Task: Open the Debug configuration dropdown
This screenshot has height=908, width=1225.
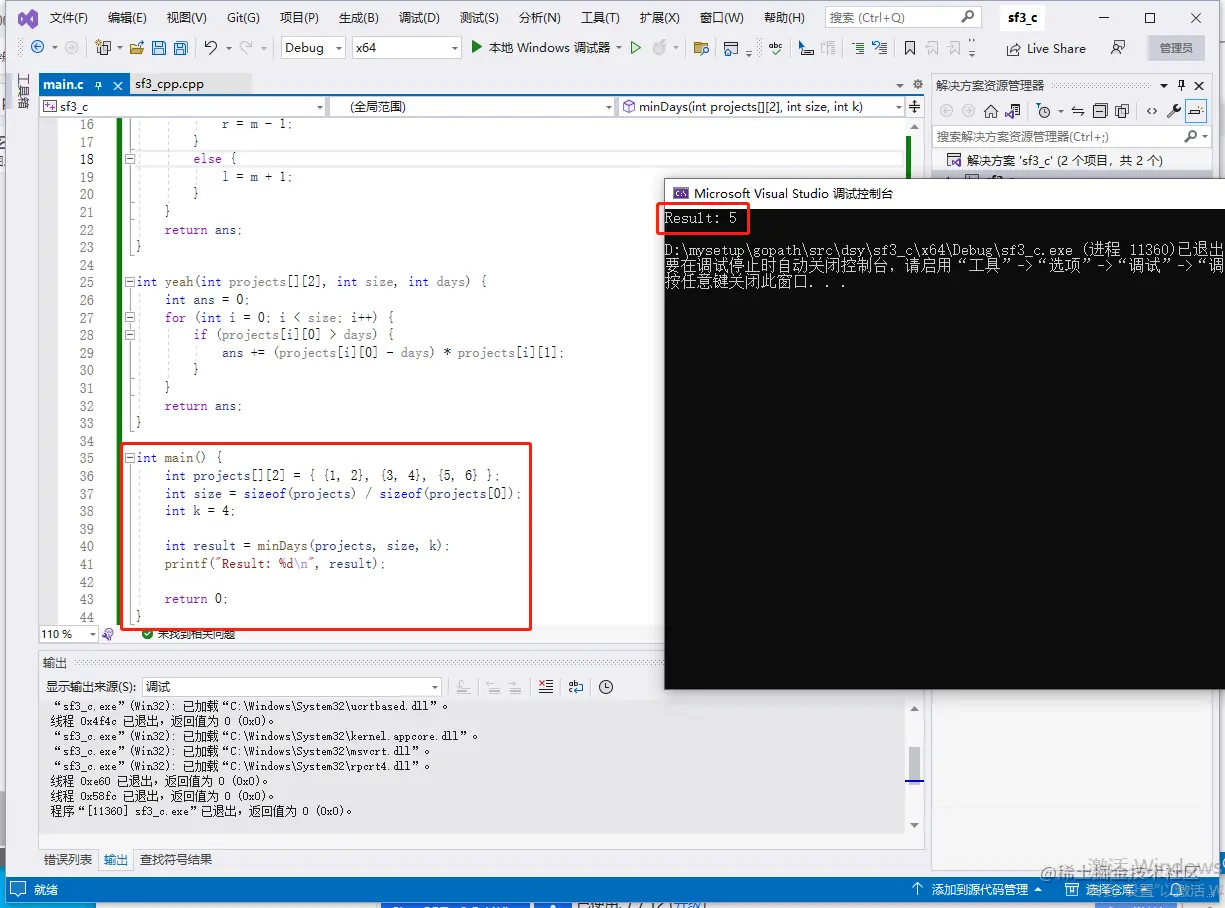Action: pos(313,47)
